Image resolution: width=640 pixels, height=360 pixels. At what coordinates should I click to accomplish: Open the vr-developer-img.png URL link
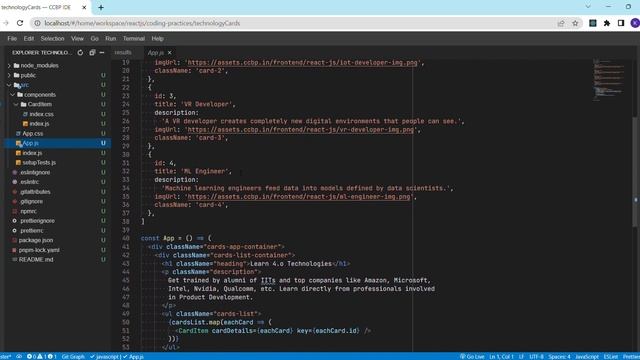tap(300, 130)
